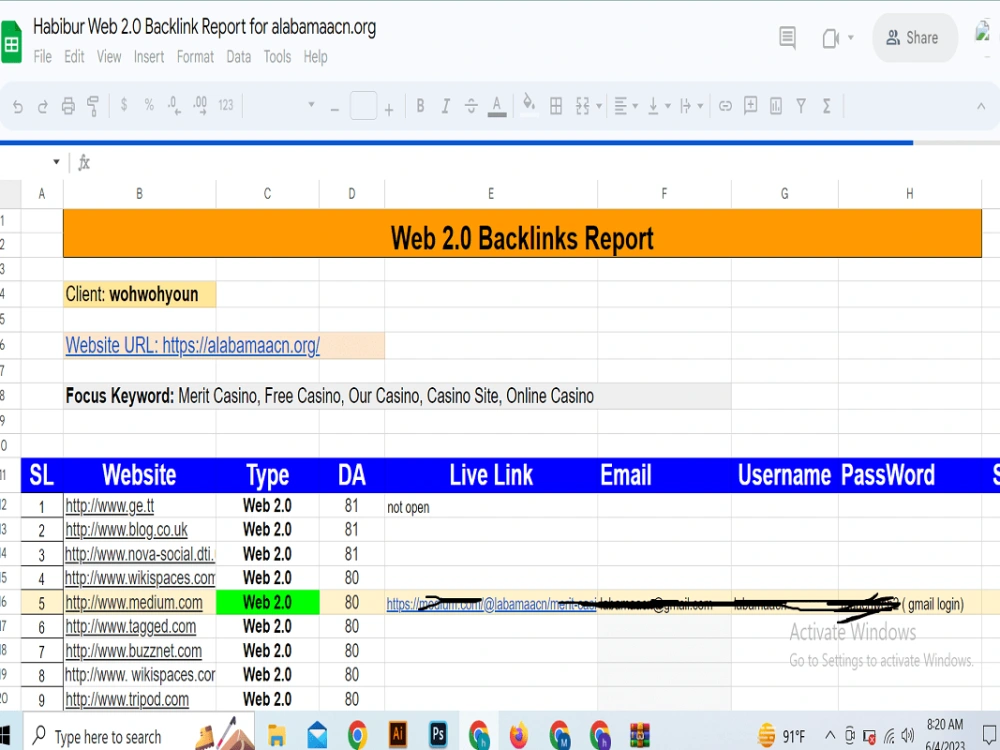Open the File menu
This screenshot has height=750, width=1000.
coord(43,57)
